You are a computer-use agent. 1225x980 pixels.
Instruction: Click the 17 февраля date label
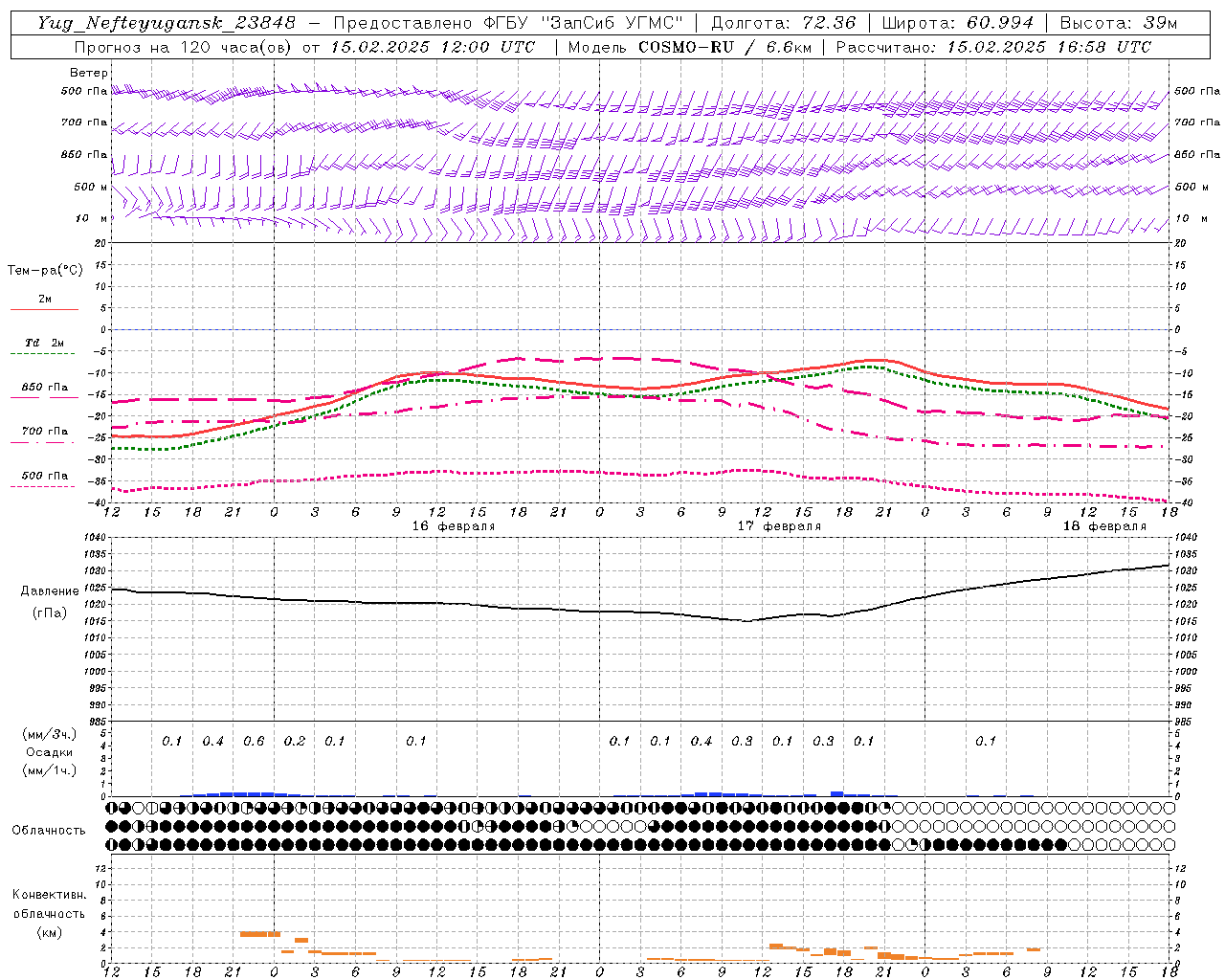[779, 526]
